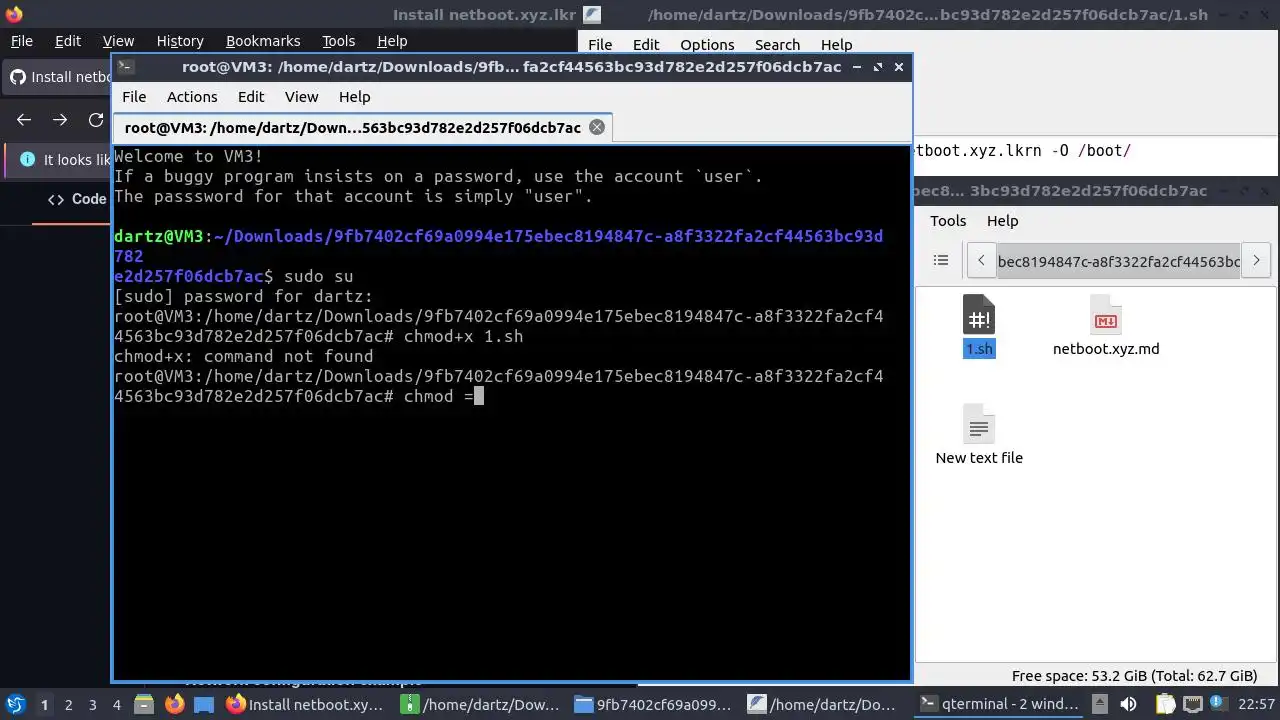This screenshot has width=1280, height=720.
Task: Open clipboard manager tray icon
Action: point(1166,704)
